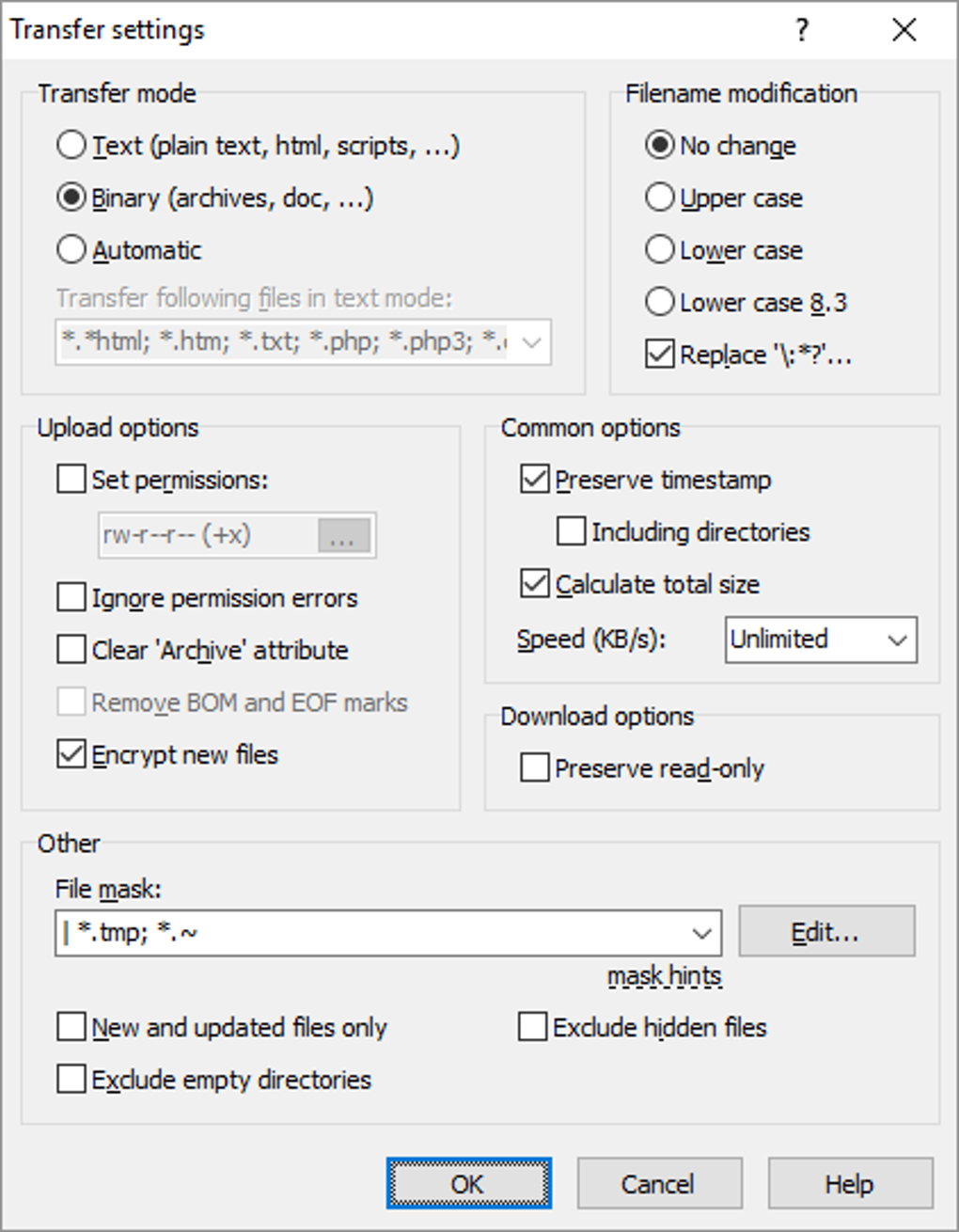Enable Set permissions checkbox
Viewport: 959px width, 1232px height.
coord(71,480)
